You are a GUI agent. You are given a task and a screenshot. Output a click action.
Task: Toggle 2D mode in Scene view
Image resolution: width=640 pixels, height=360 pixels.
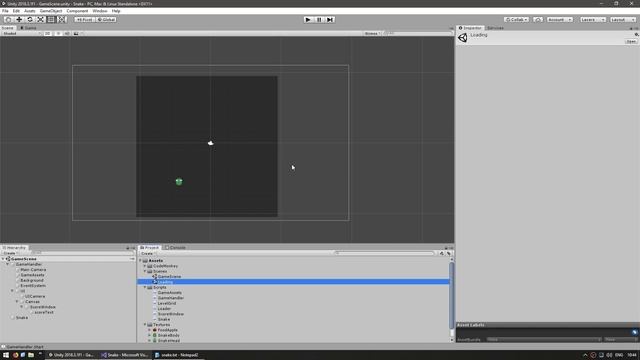[48, 33]
